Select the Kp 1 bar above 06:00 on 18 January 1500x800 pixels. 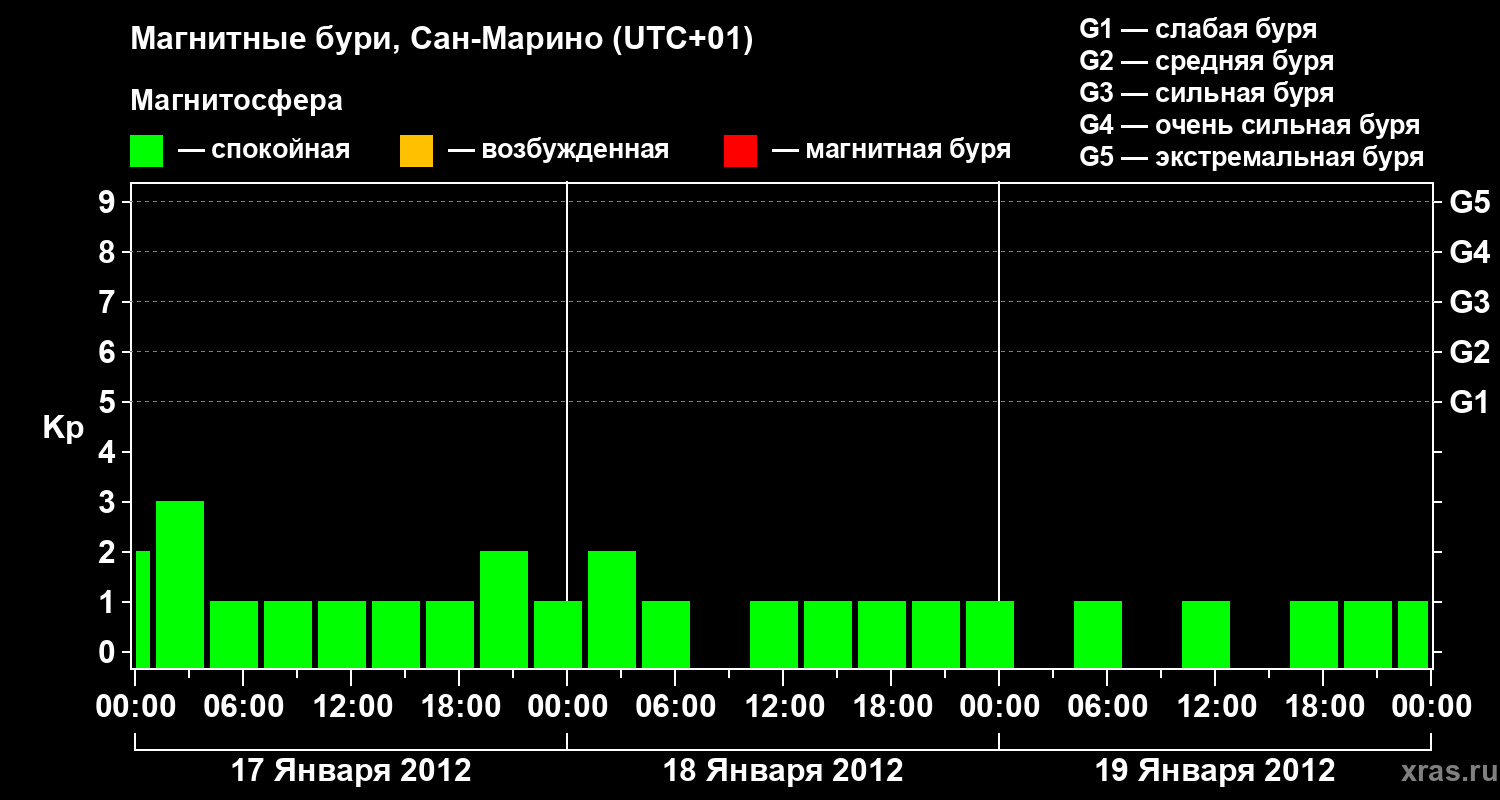pyautogui.click(x=666, y=634)
